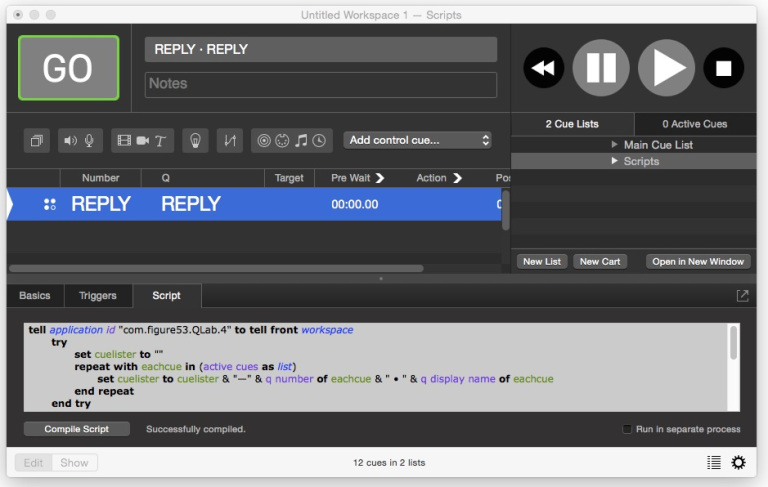Click the New Cart button
This screenshot has width=768, height=487.
(x=600, y=261)
